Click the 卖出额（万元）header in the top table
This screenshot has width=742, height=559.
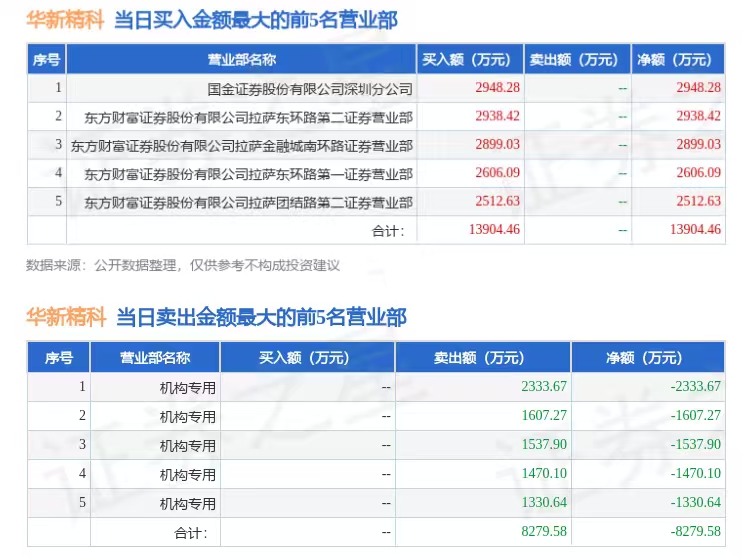tap(574, 60)
